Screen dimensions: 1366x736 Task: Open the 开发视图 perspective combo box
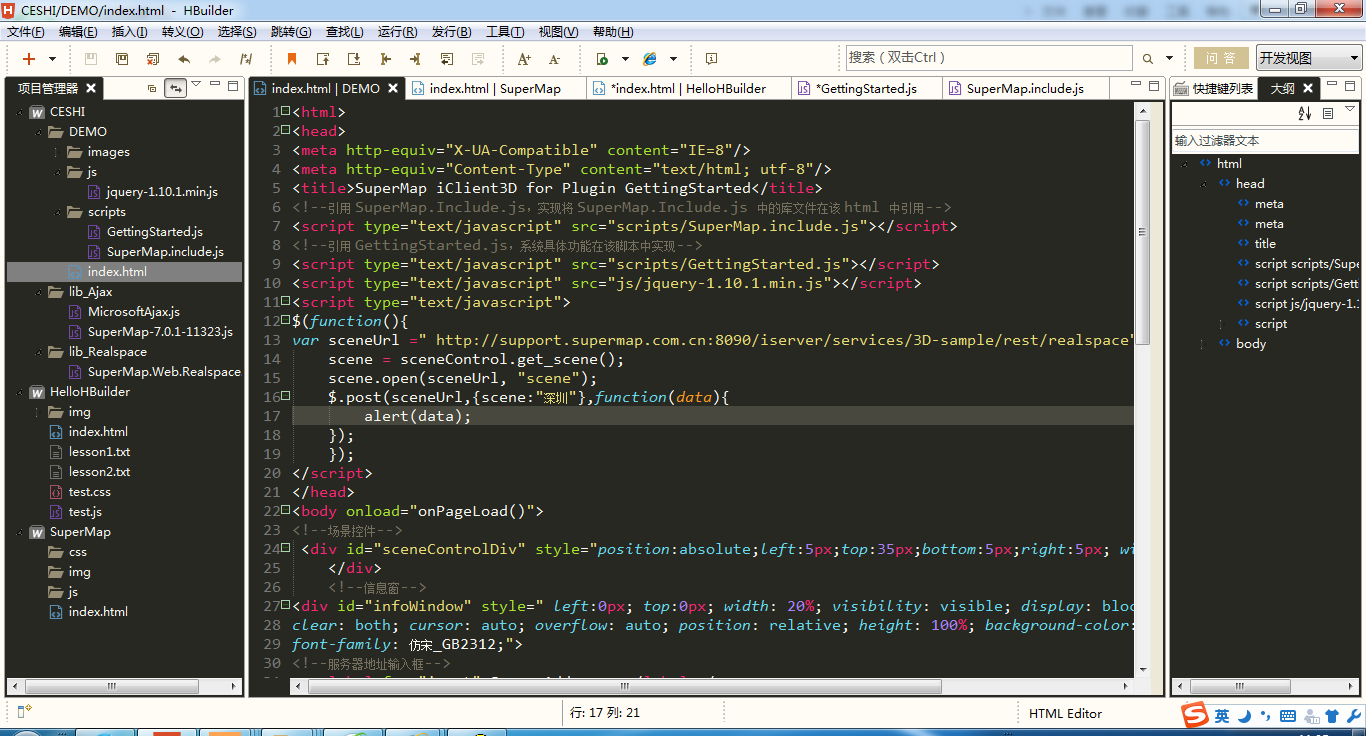(1309, 58)
